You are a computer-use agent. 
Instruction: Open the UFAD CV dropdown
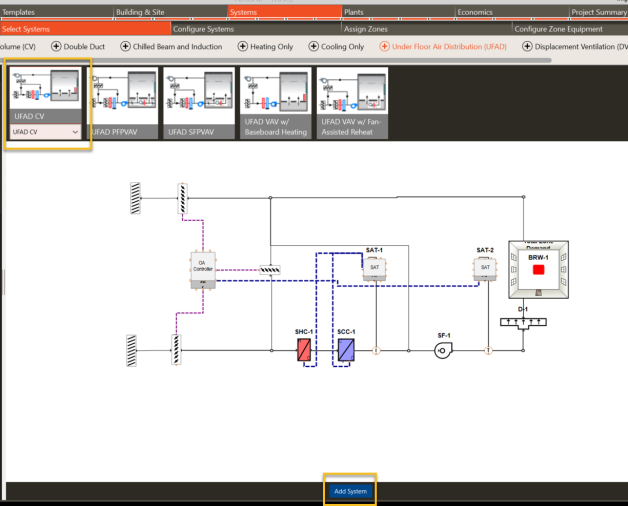[x=45, y=132]
